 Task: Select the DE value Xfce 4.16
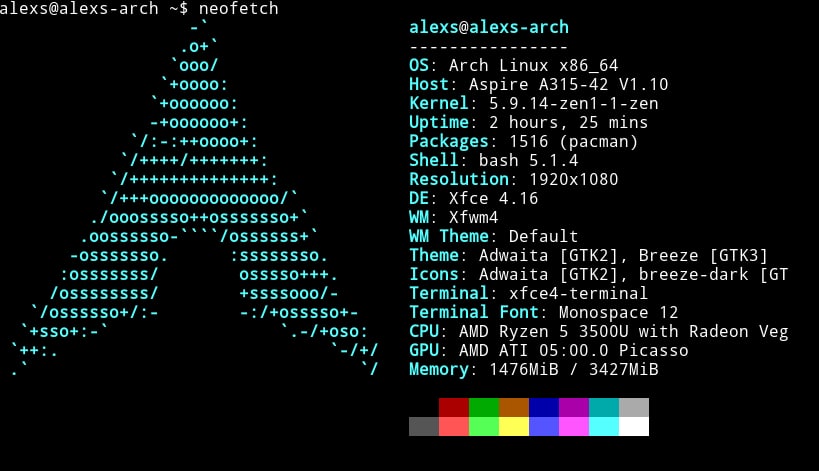click(x=494, y=198)
